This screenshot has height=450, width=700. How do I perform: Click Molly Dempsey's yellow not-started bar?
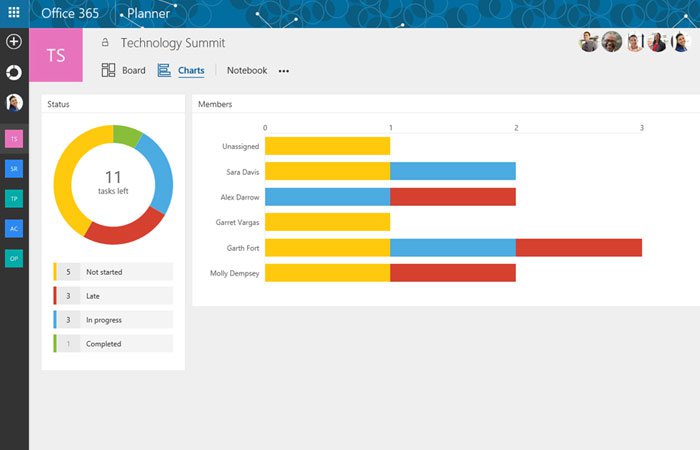pyautogui.click(x=327, y=273)
